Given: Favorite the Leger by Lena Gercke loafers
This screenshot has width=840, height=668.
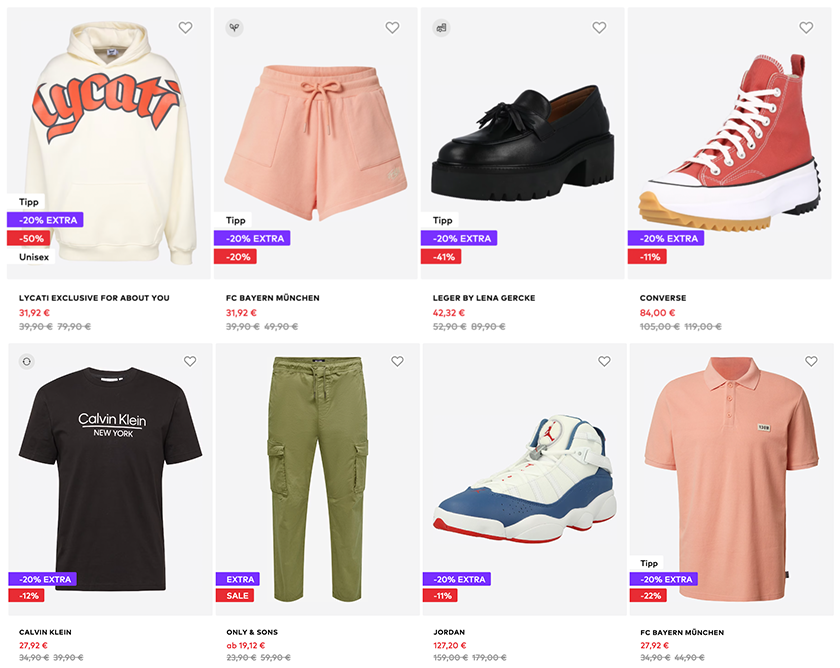Looking at the screenshot, I should pos(599,28).
